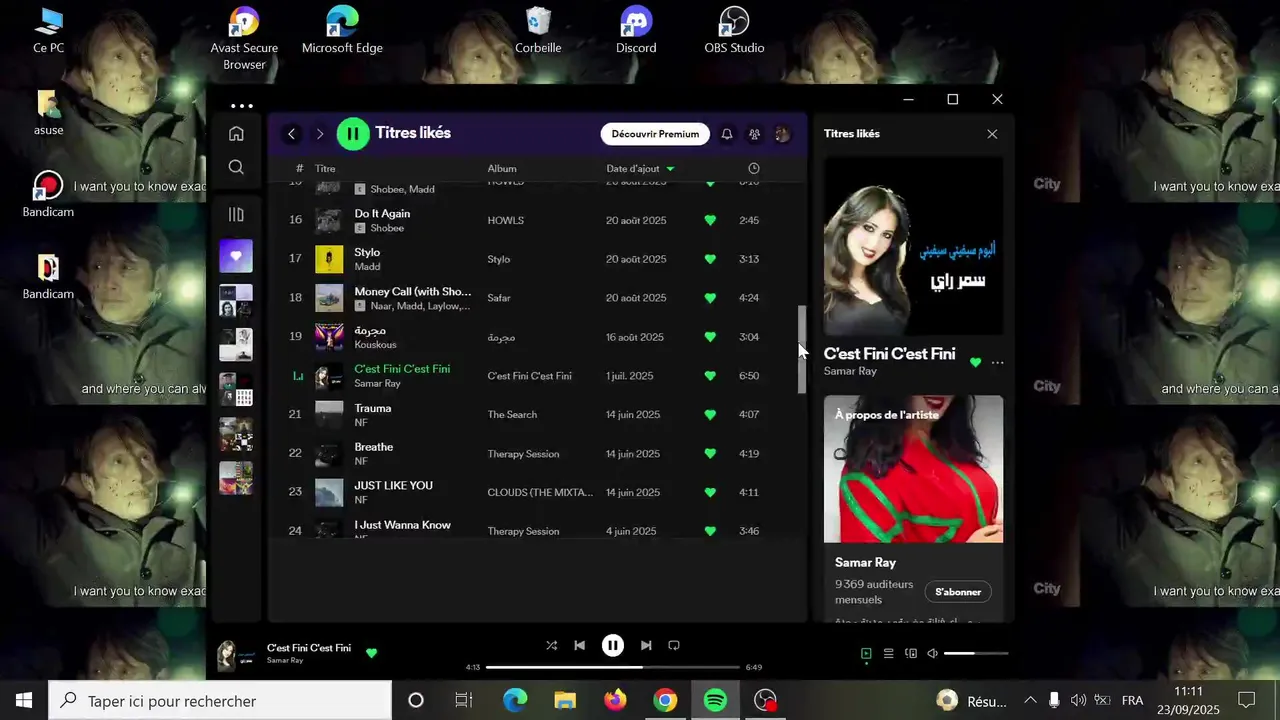
Task: Open the friends activity icon
Action: (754, 134)
